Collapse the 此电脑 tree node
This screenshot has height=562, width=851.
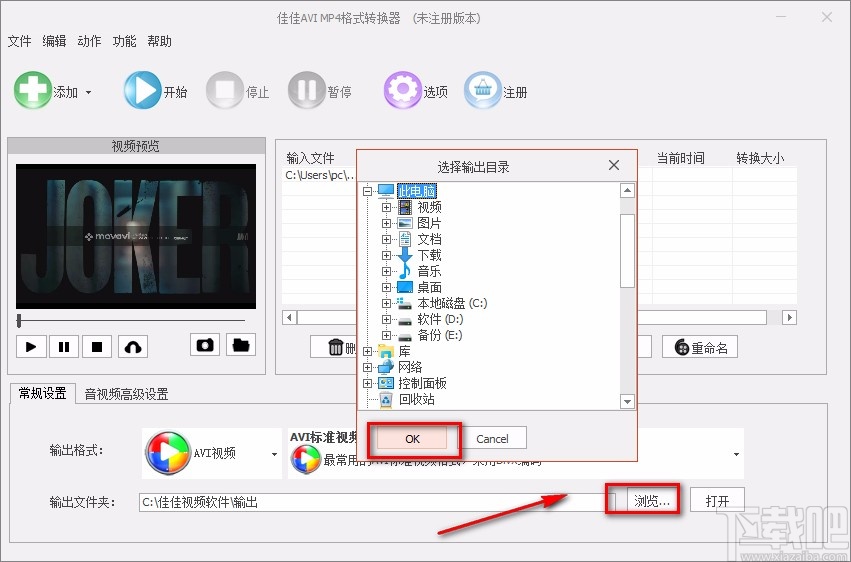click(x=367, y=191)
